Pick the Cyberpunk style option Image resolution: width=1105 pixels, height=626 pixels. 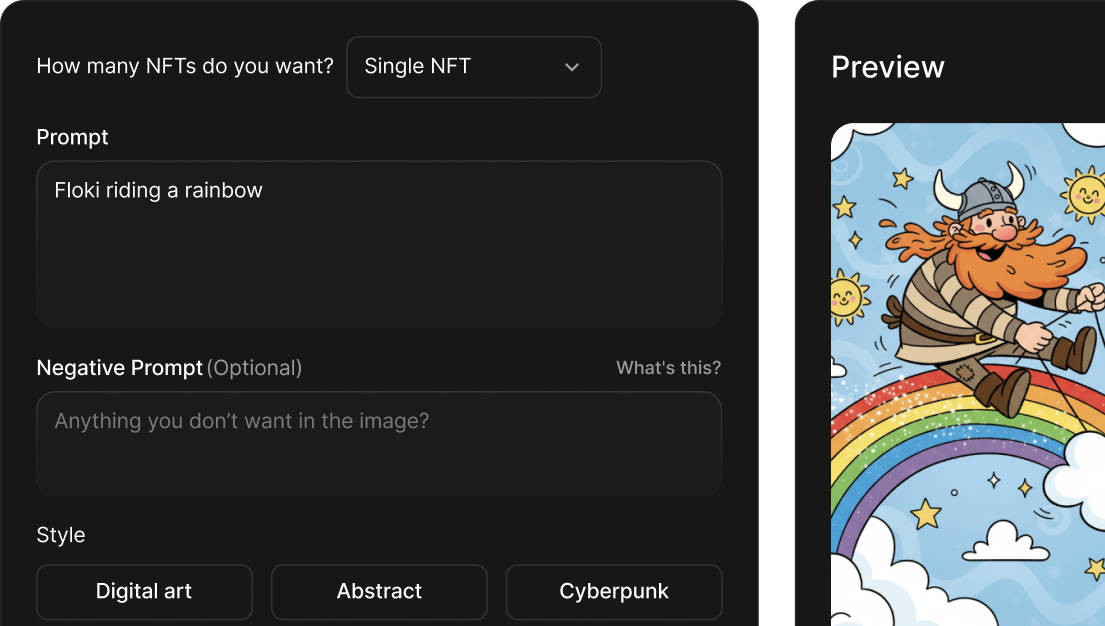click(x=614, y=591)
